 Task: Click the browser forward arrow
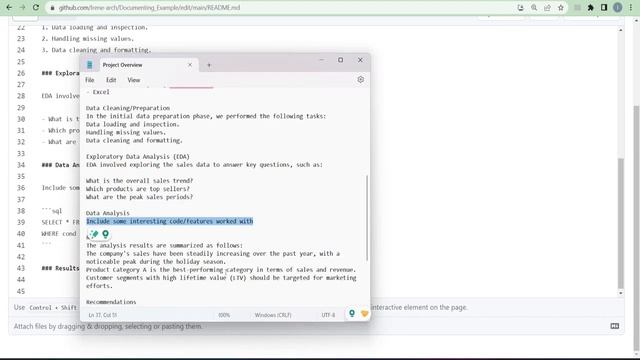(22, 7)
